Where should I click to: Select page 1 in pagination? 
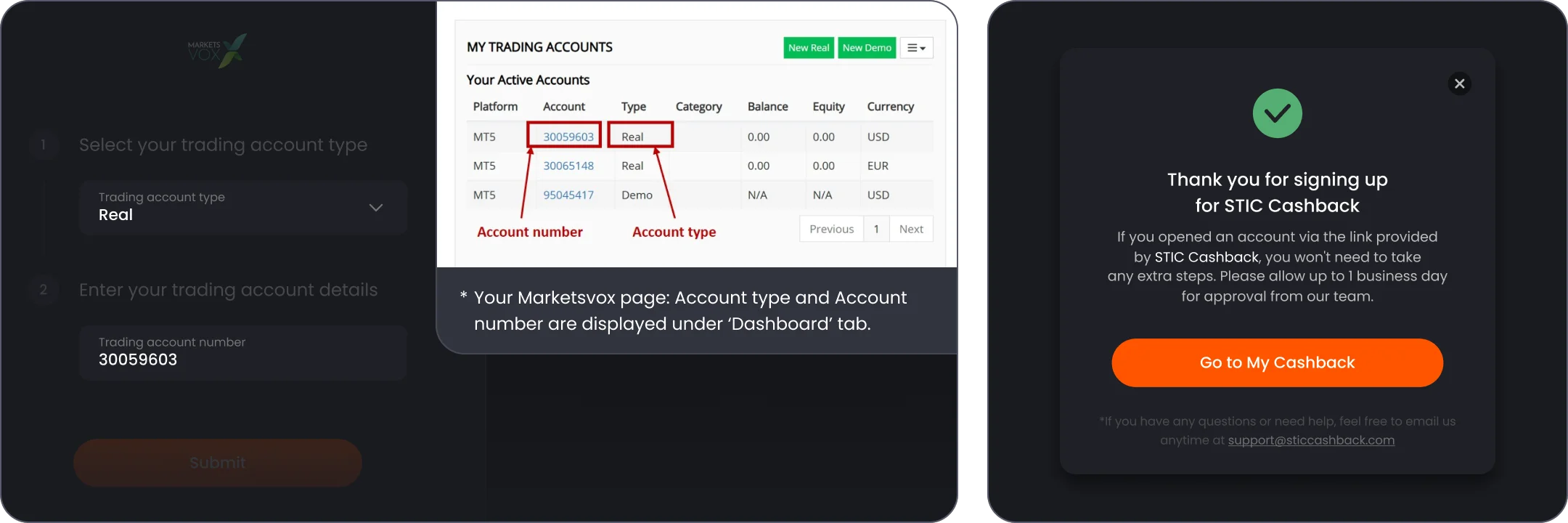click(876, 229)
